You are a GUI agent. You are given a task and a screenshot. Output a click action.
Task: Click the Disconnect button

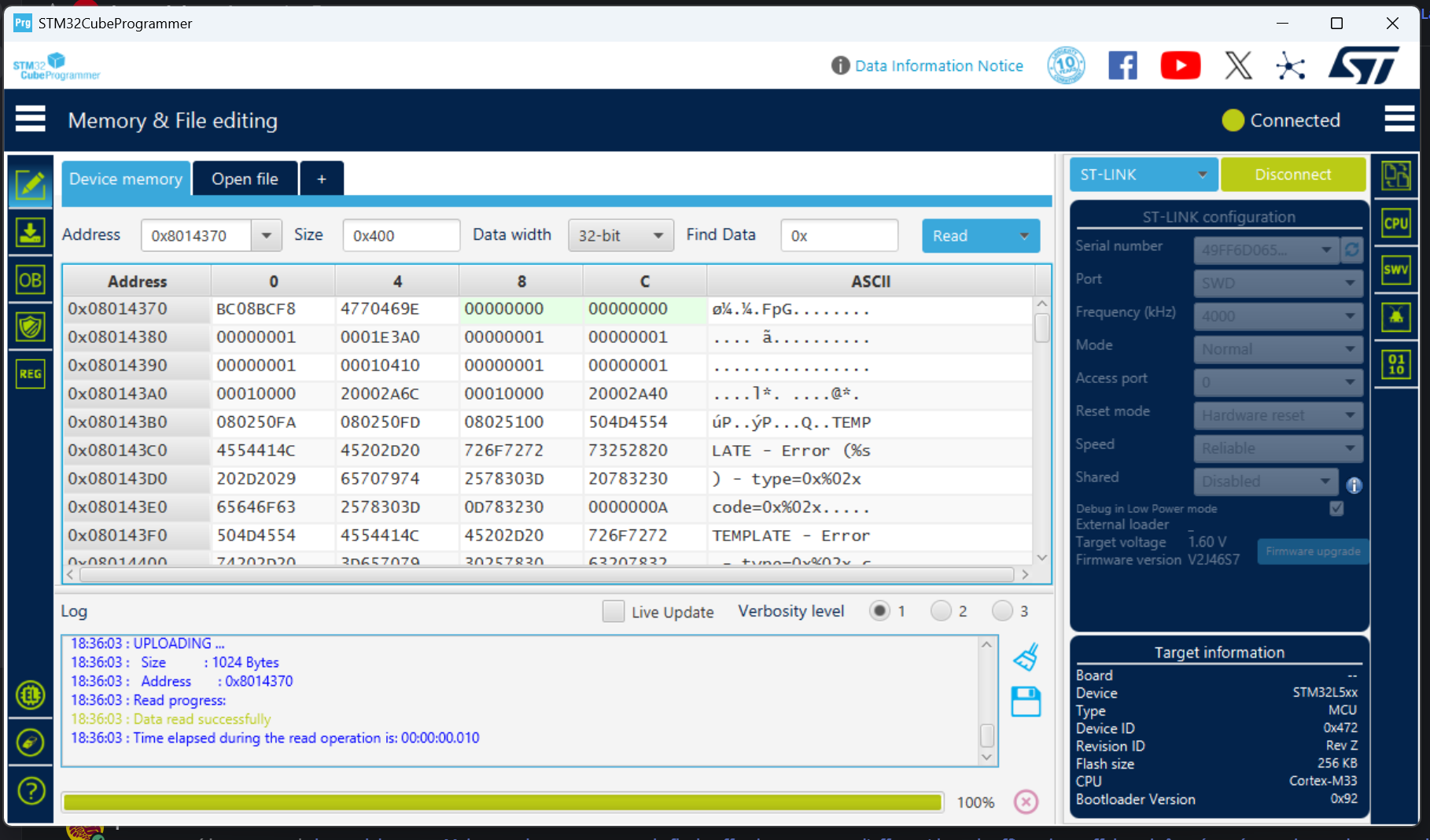(x=1293, y=175)
